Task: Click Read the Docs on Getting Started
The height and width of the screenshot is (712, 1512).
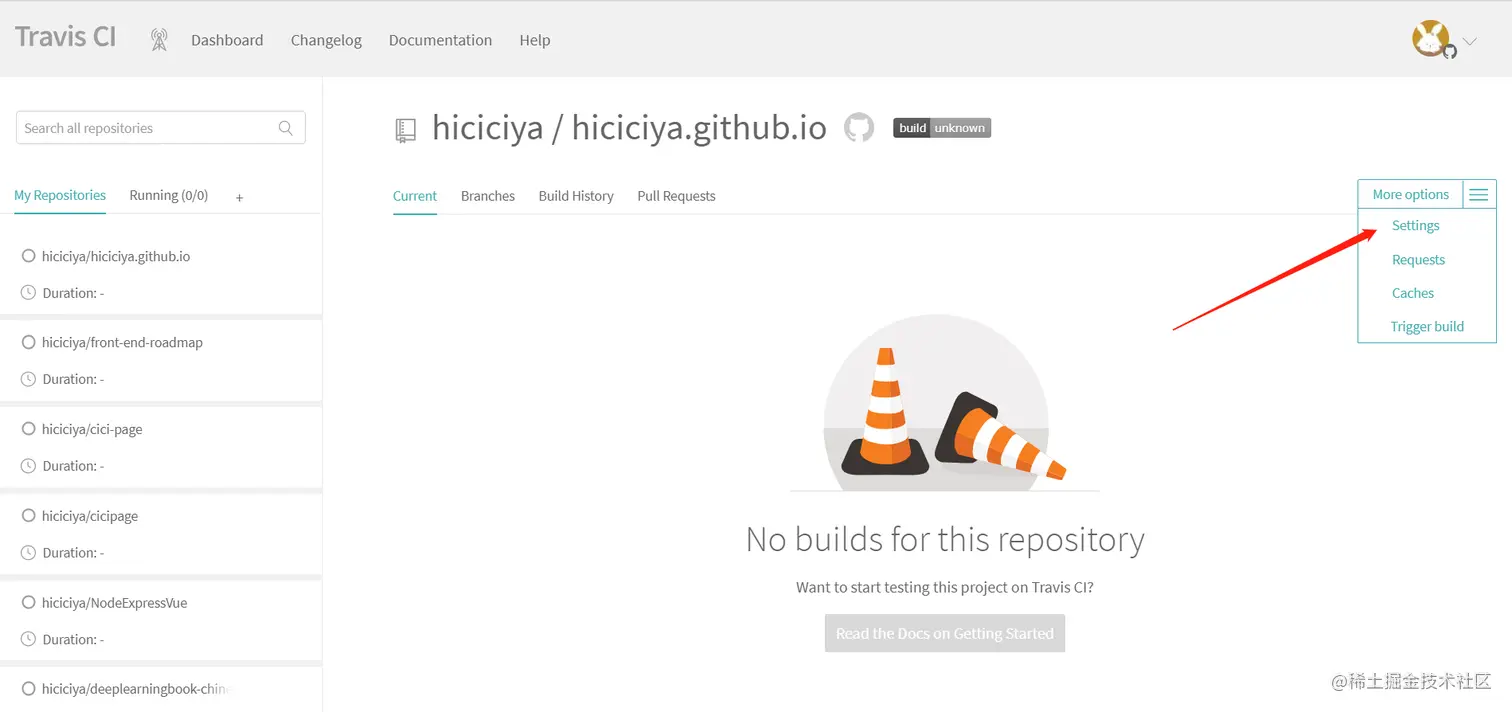Action: point(945,633)
